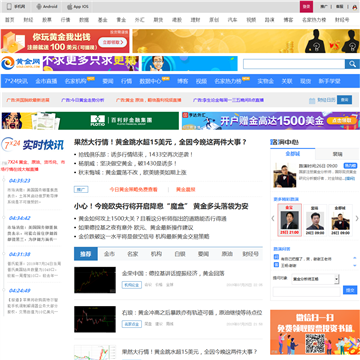The height and width of the screenshot is (360, 360).
Task: Open 金市直播 in the blue menu bar
Action: (x=46, y=81)
